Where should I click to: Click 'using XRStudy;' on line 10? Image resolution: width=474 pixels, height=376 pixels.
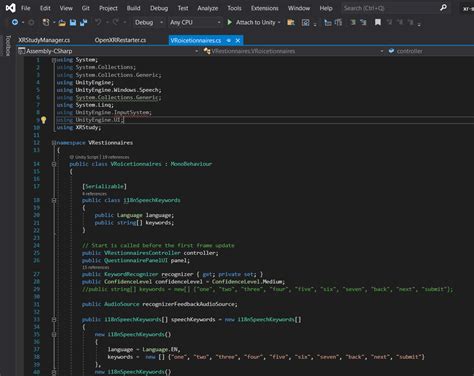[79, 128]
